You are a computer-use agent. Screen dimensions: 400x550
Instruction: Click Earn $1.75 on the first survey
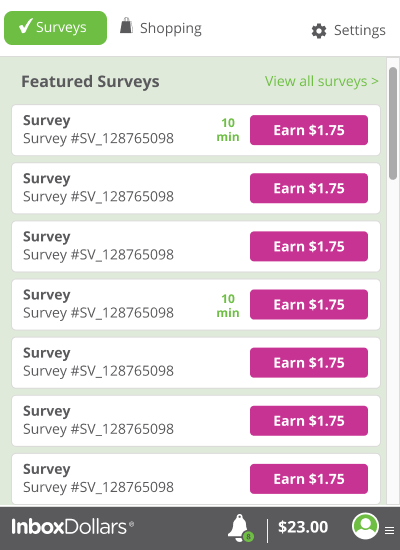(309, 130)
